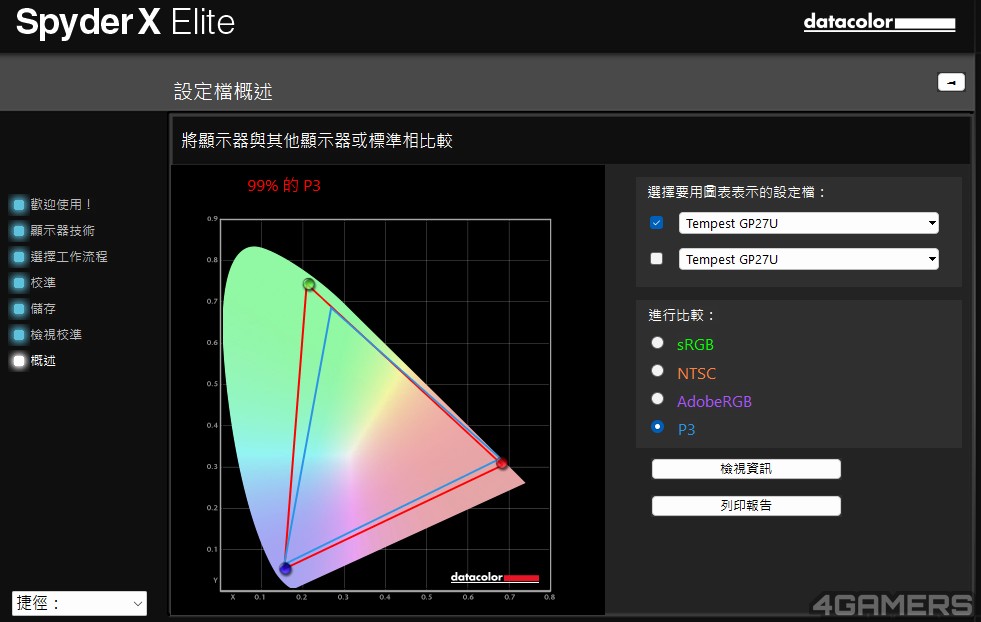The image size is (981, 622).
Task: Click the back arrow icon at top right
Action: [951, 82]
